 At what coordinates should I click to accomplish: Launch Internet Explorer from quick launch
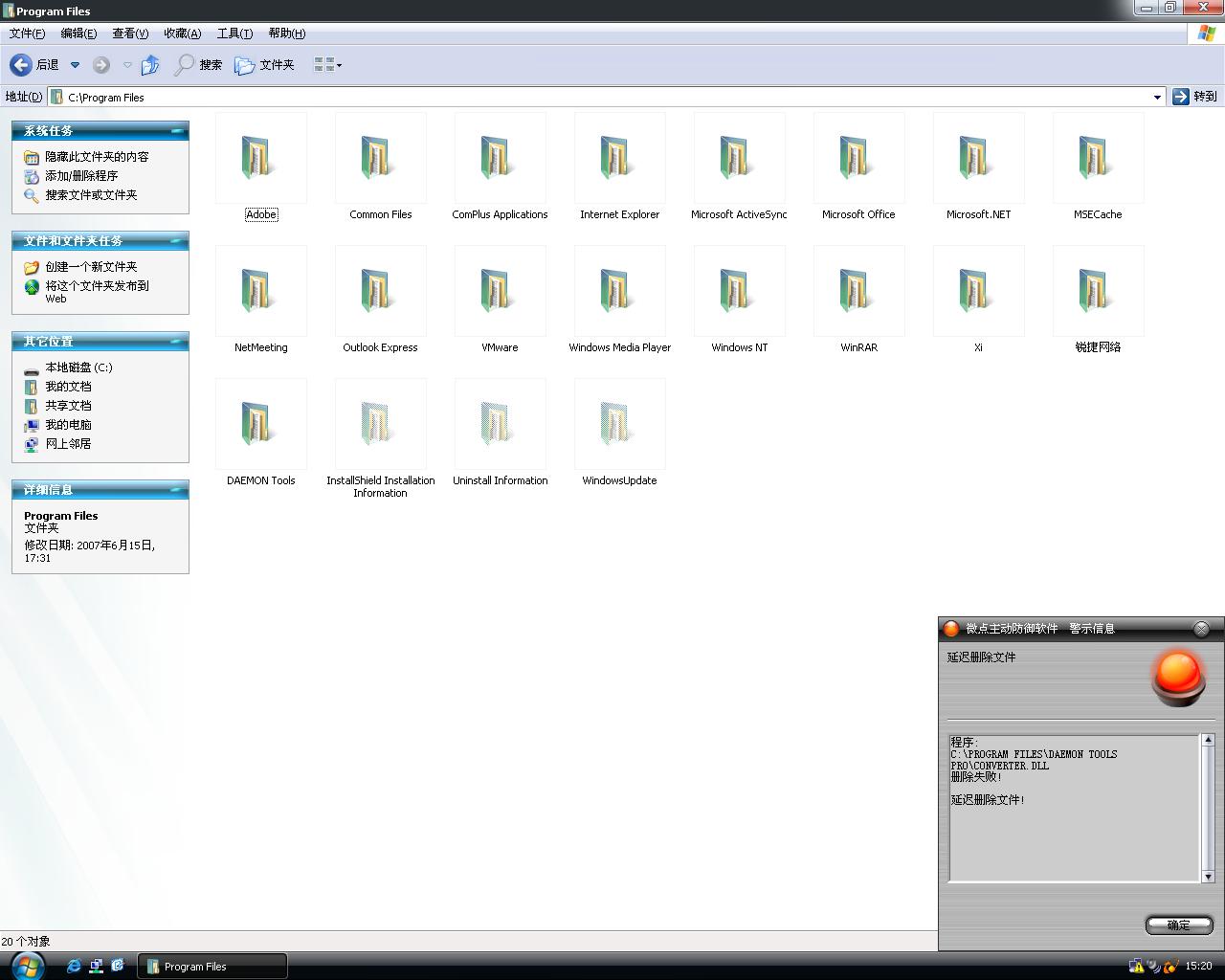pyautogui.click(x=74, y=966)
